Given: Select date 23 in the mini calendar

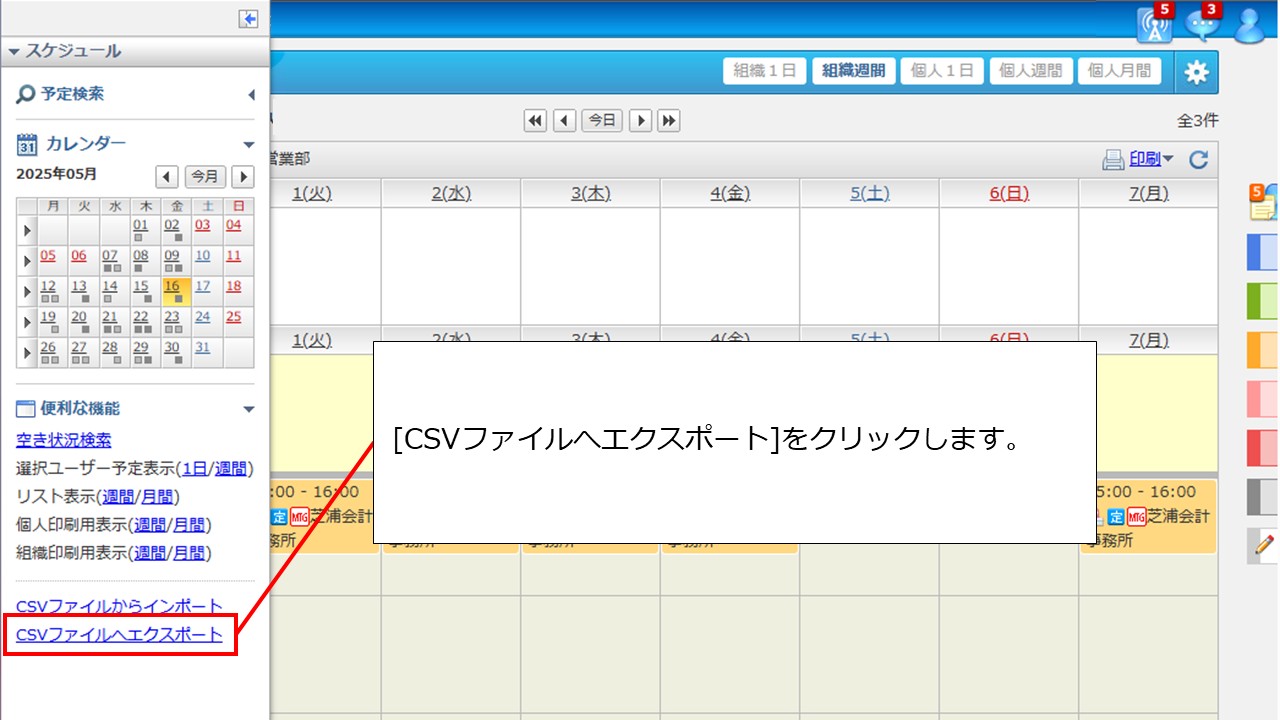Looking at the screenshot, I should [172, 318].
